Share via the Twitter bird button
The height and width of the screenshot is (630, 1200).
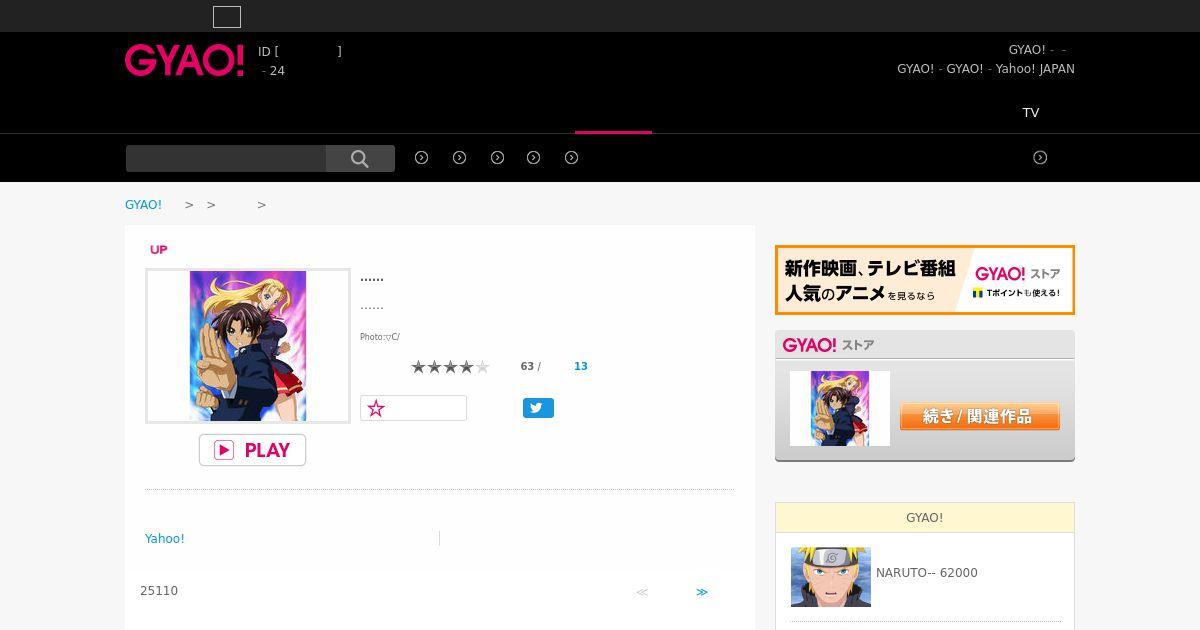[x=538, y=408]
